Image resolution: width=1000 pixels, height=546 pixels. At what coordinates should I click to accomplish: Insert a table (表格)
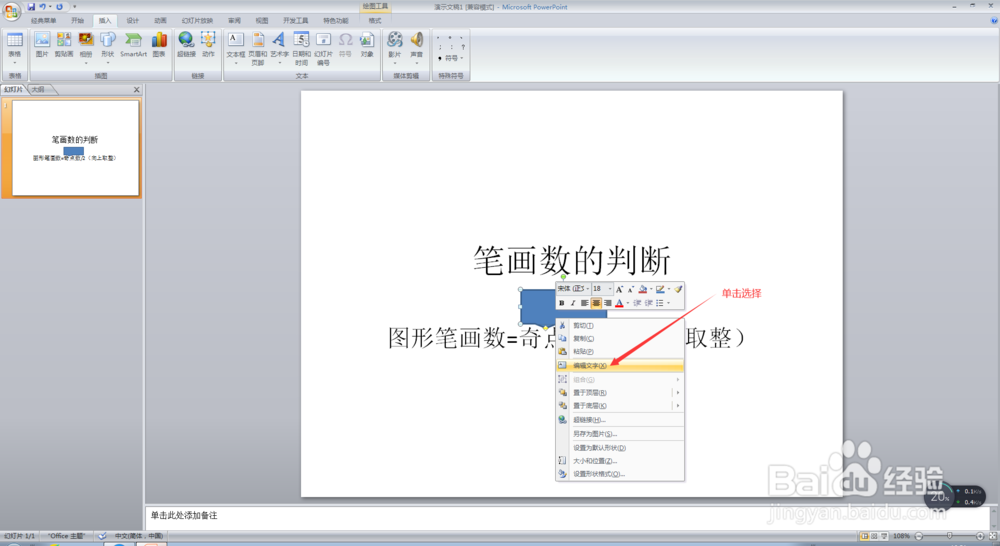pos(15,48)
